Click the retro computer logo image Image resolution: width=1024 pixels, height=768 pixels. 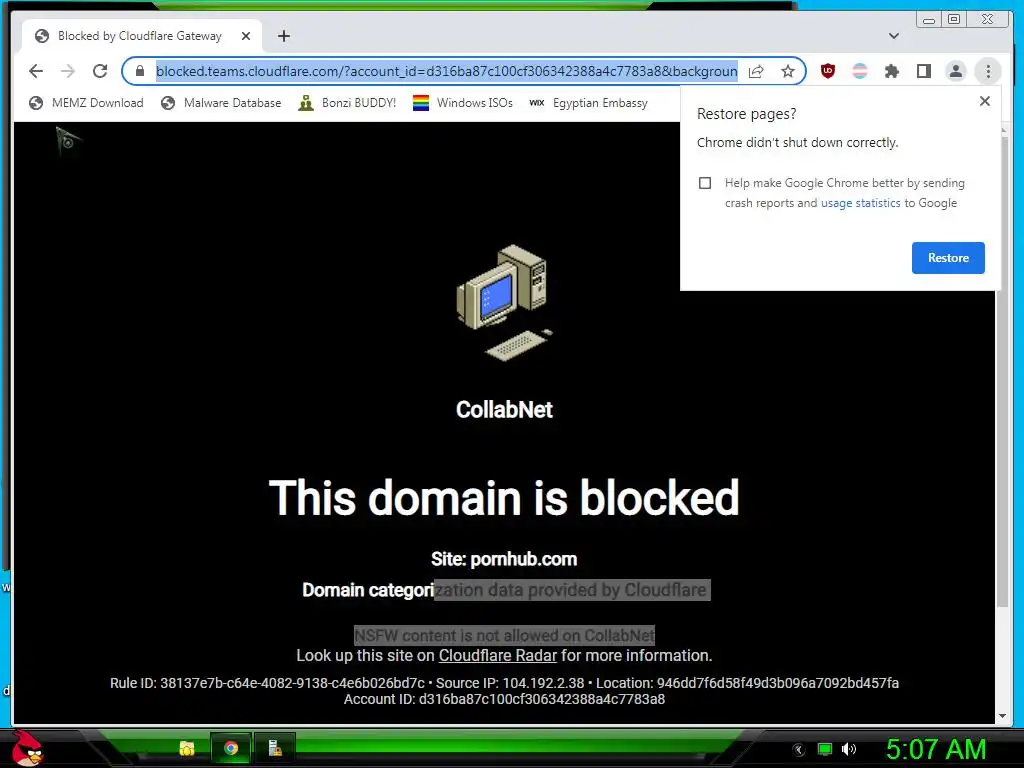[x=504, y=302]
